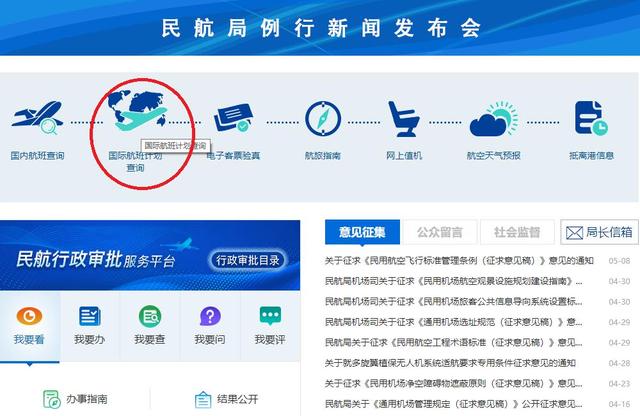Open the 办事指南 link

pyautogui.click(x=76, y=399)
